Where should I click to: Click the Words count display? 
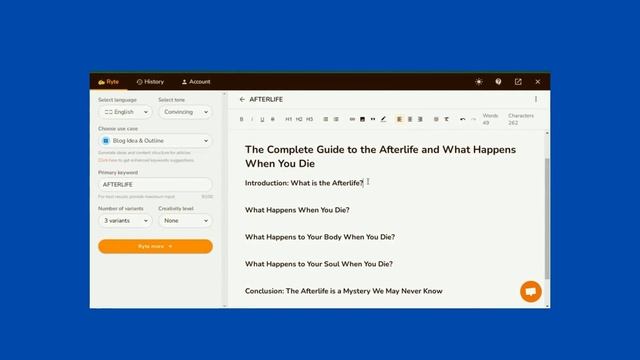490,119
